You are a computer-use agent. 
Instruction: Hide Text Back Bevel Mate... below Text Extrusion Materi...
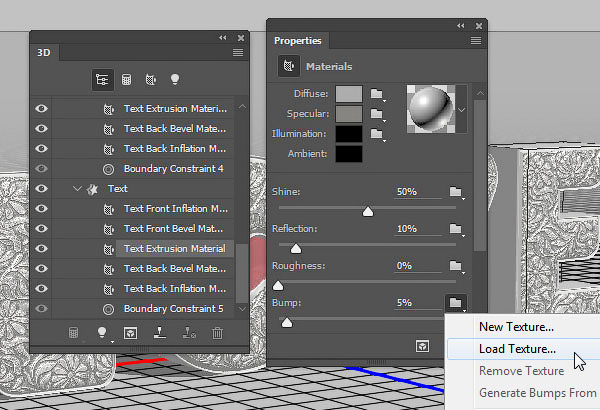coord(41,128)
